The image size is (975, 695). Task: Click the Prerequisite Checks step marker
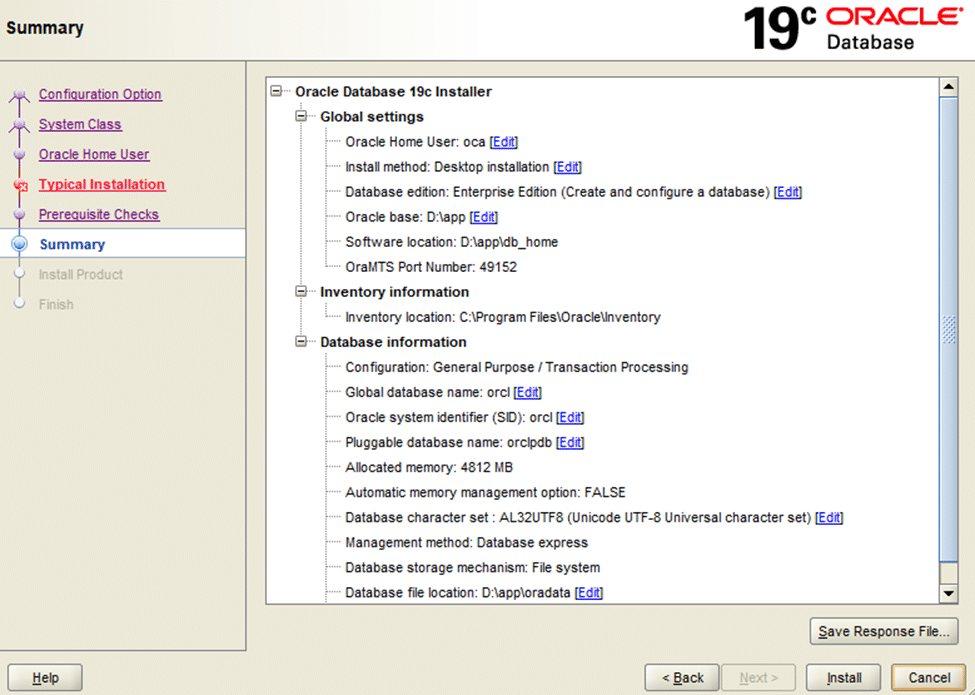coord(19,214)
